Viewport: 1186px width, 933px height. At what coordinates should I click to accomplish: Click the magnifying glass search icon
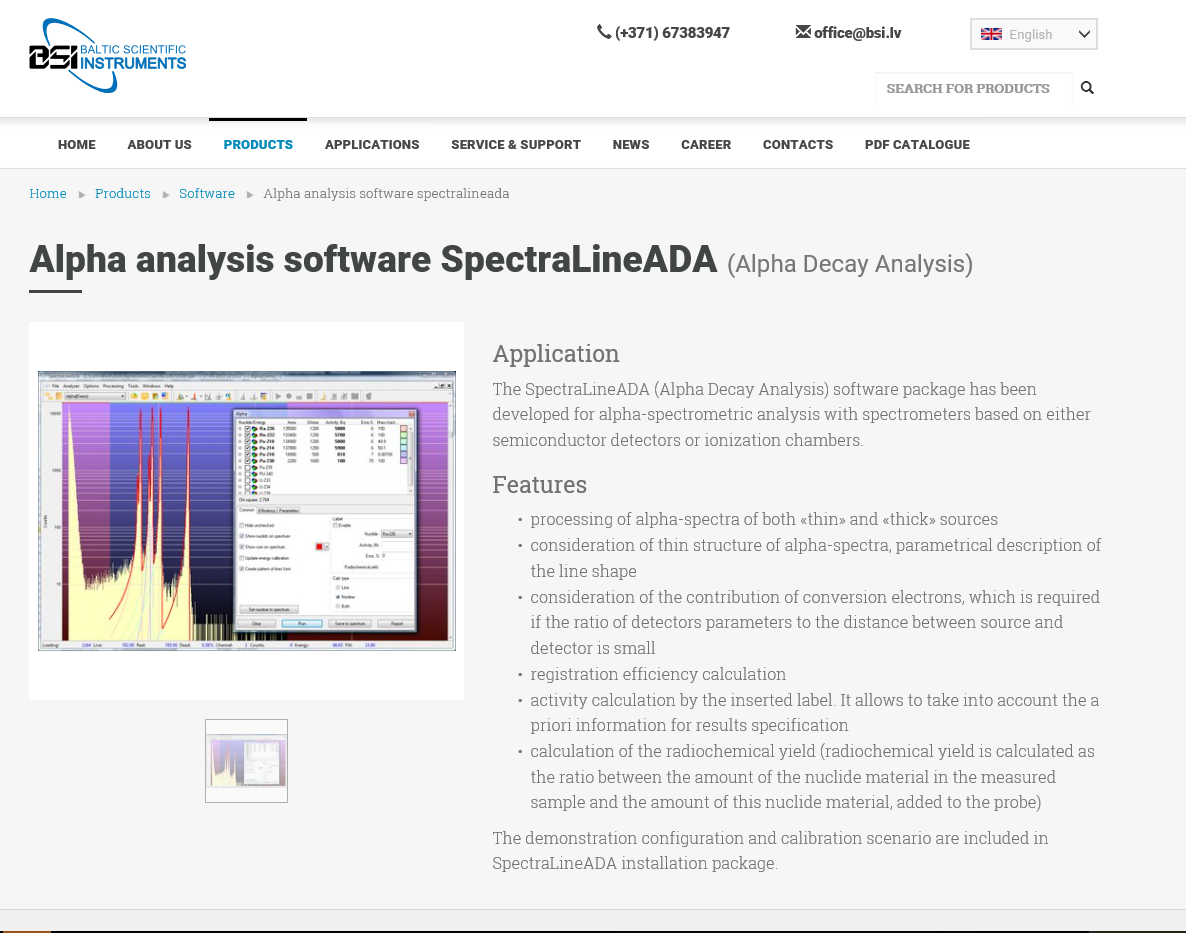pyautogui.click(x=1087, y=88)
